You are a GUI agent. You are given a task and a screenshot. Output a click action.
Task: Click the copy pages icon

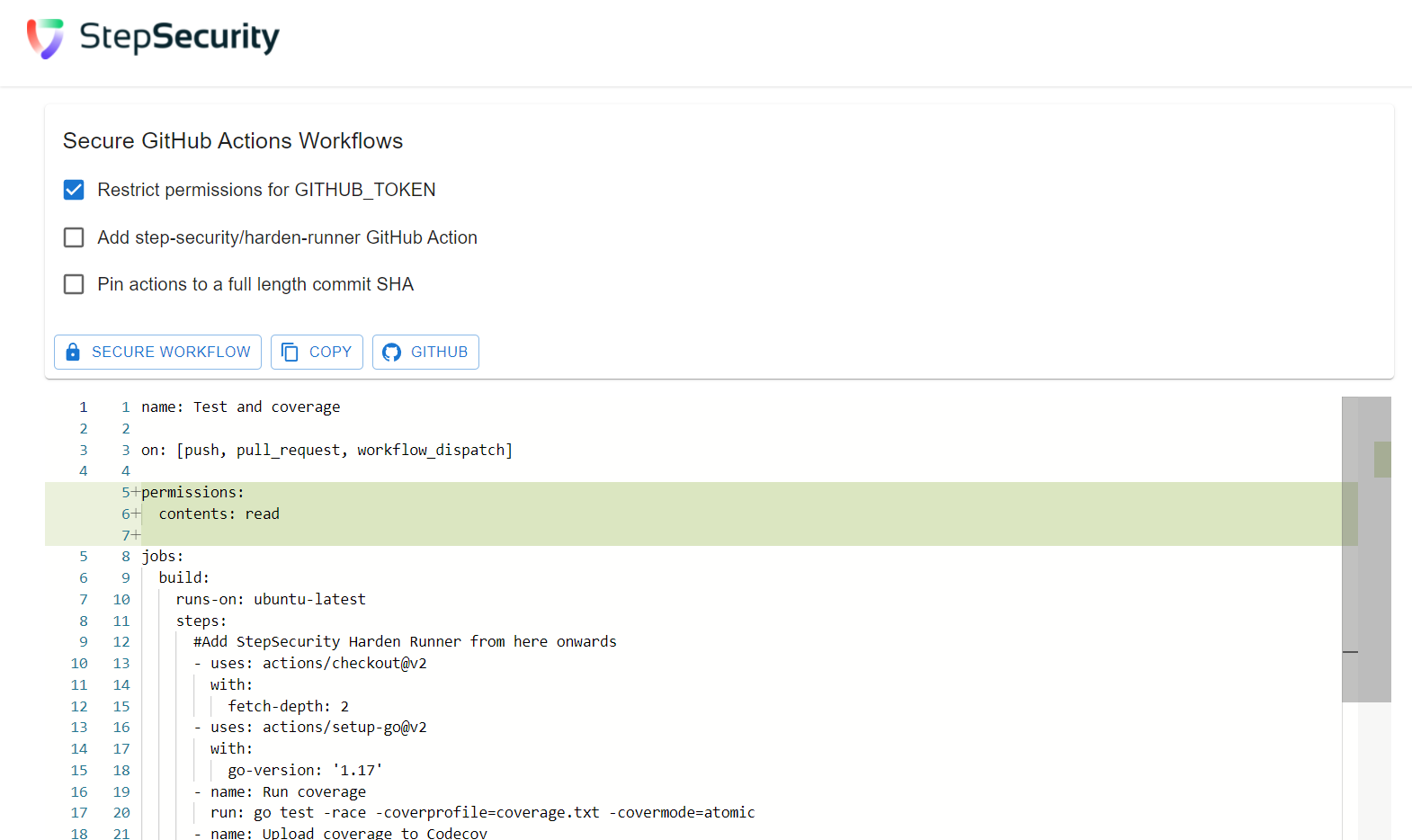pos(290,352)
